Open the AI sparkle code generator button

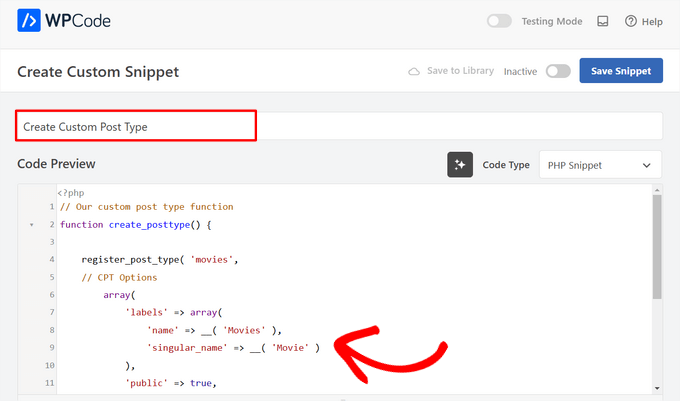460,165
